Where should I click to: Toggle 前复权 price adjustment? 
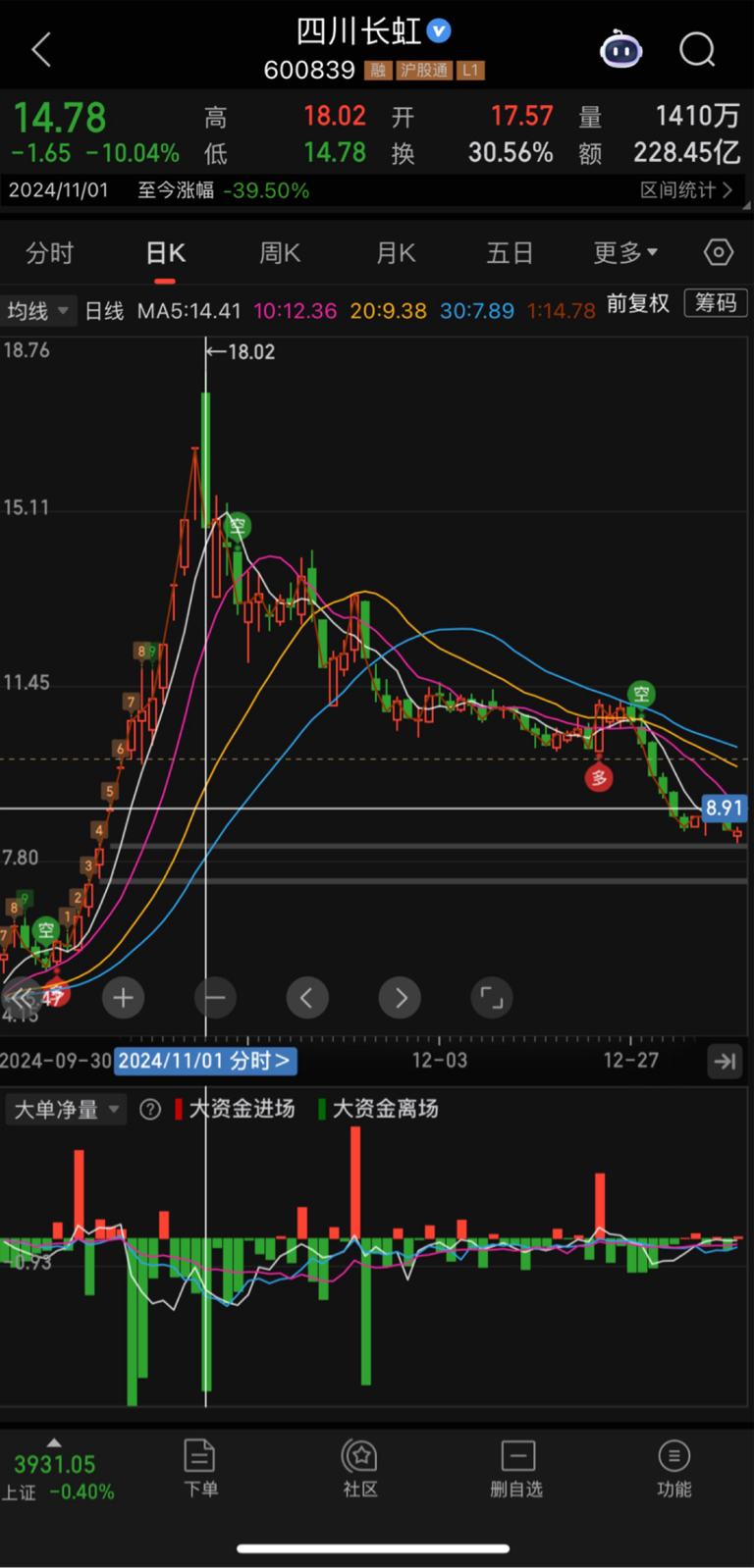coord(637,303)
